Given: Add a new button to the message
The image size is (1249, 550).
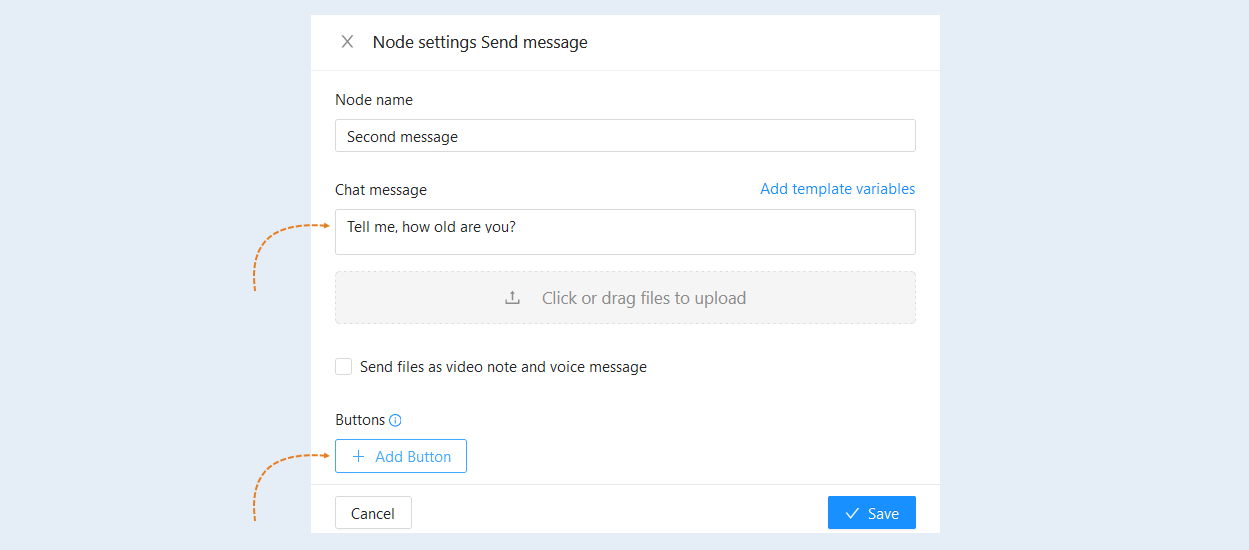Looking at the screenshot, I should pyautogui.click(x=400, y=457).
